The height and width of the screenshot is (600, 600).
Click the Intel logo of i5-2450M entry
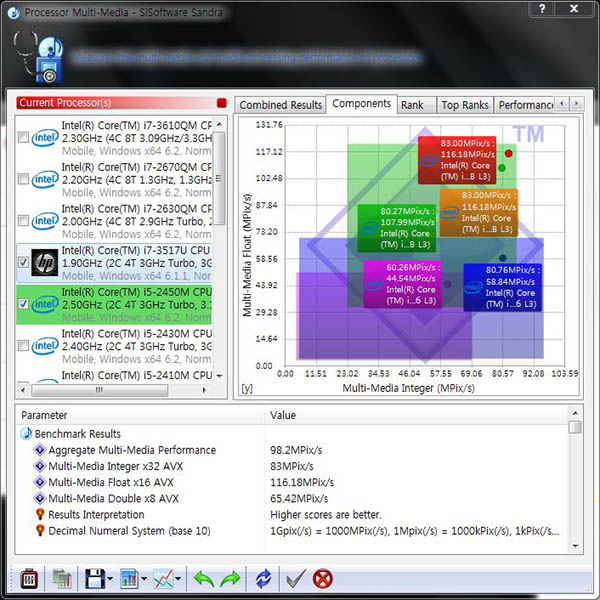pyautogui.click(x=45, y=305)
